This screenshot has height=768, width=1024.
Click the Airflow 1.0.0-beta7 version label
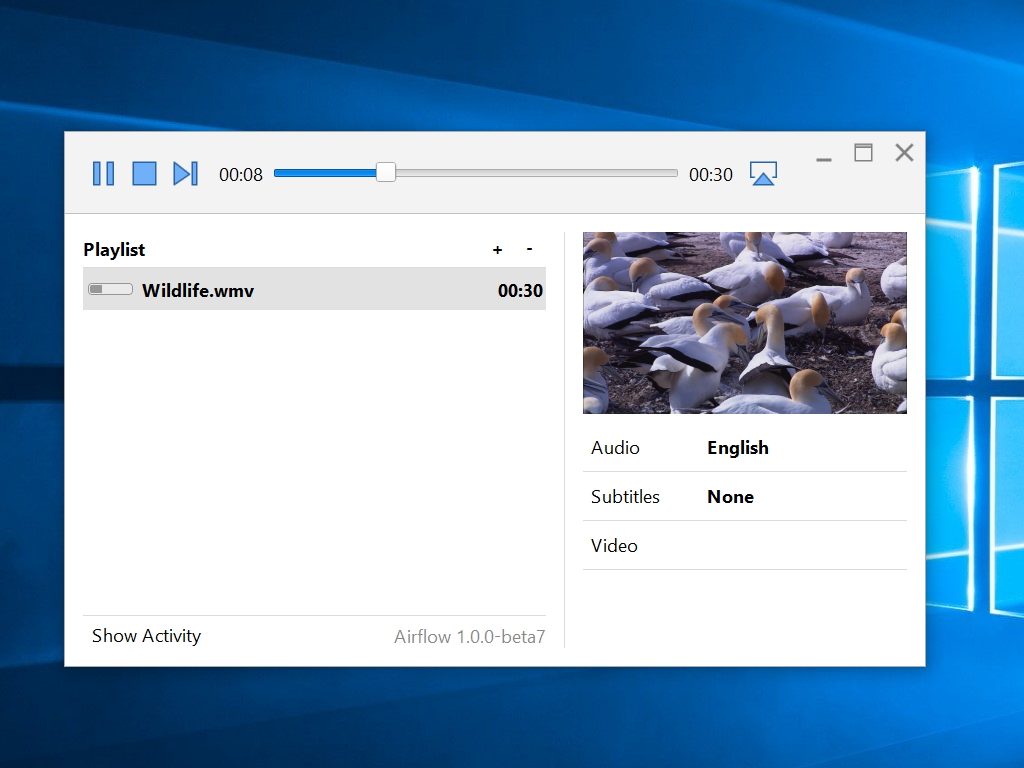470,636
